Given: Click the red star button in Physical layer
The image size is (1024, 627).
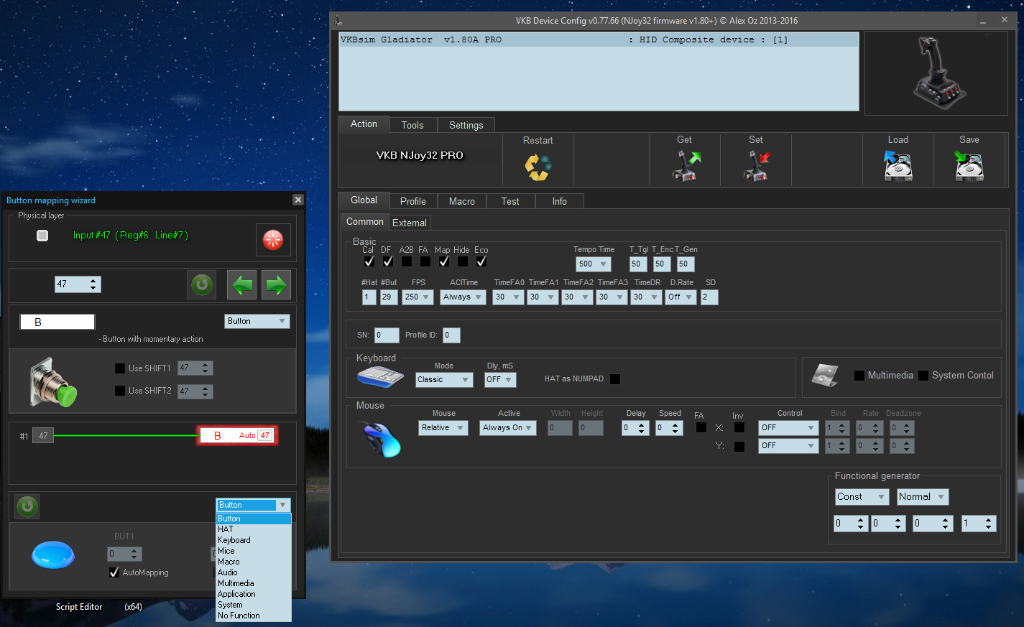Looking at the screenshot, I should tap(272, 240).
